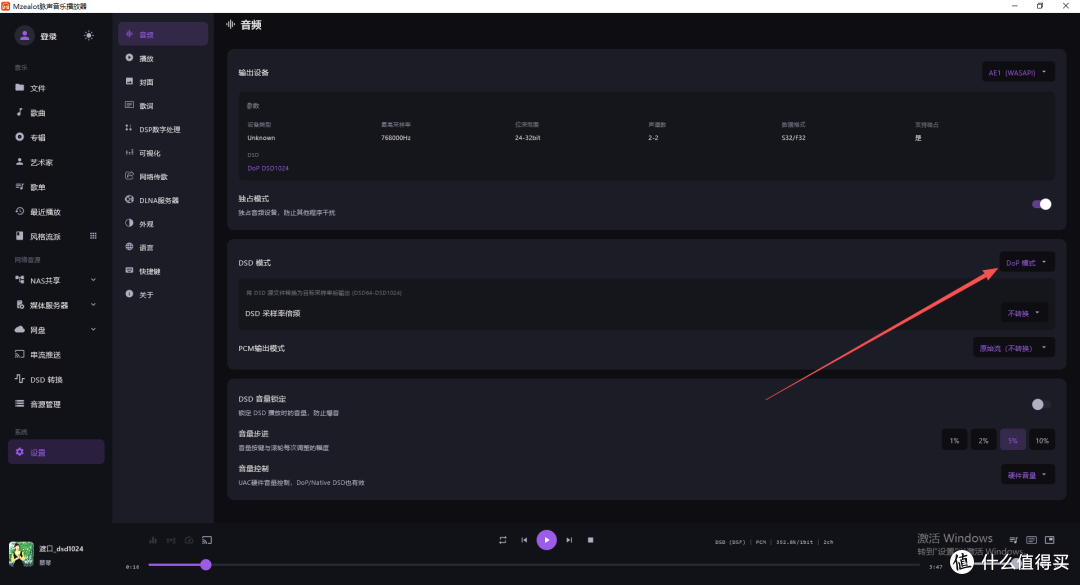
Task: Open 音源管理 in the sidebar
Action: pos(56,404)
